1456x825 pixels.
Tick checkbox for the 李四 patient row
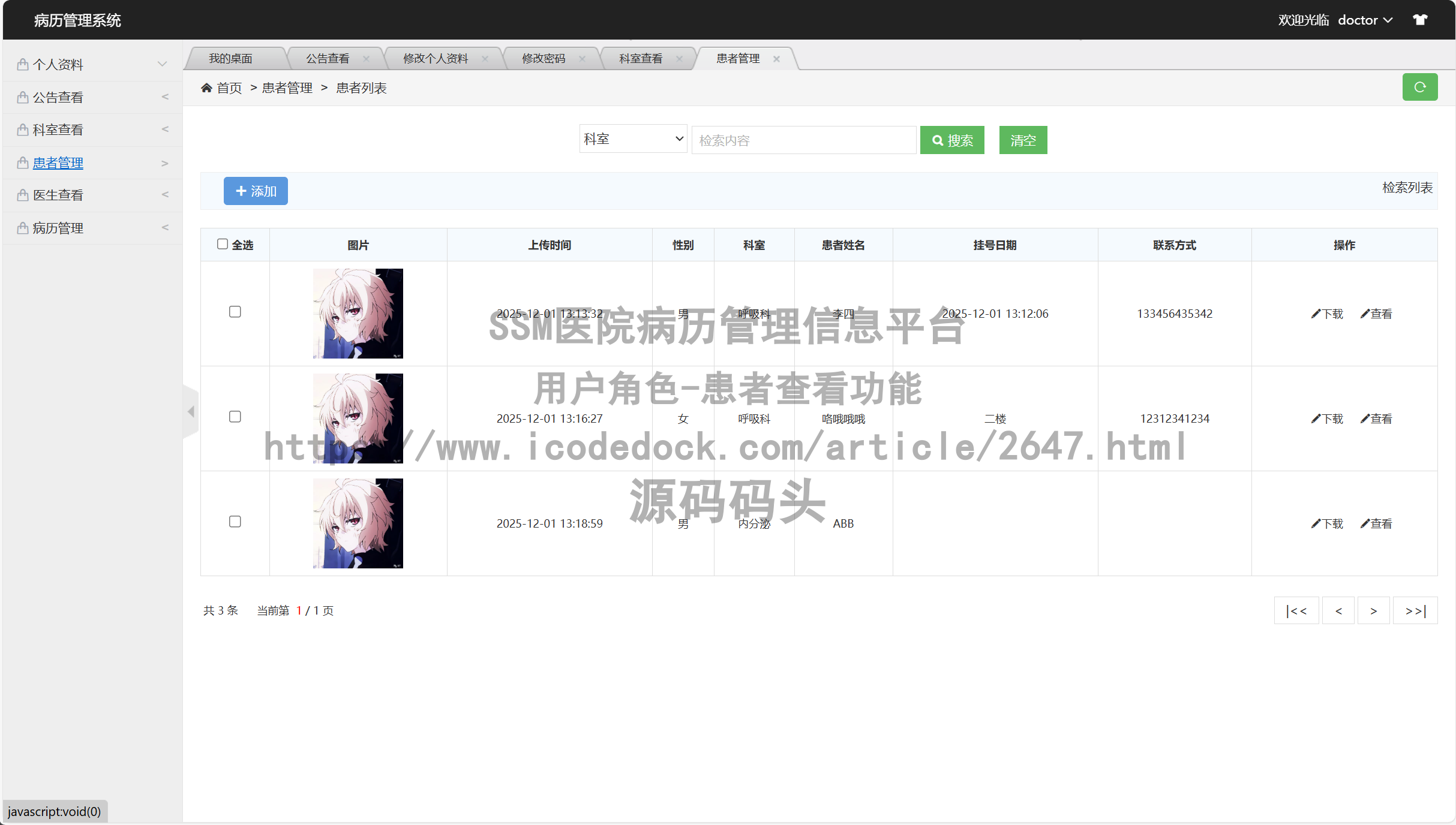(x=235, y=312)
